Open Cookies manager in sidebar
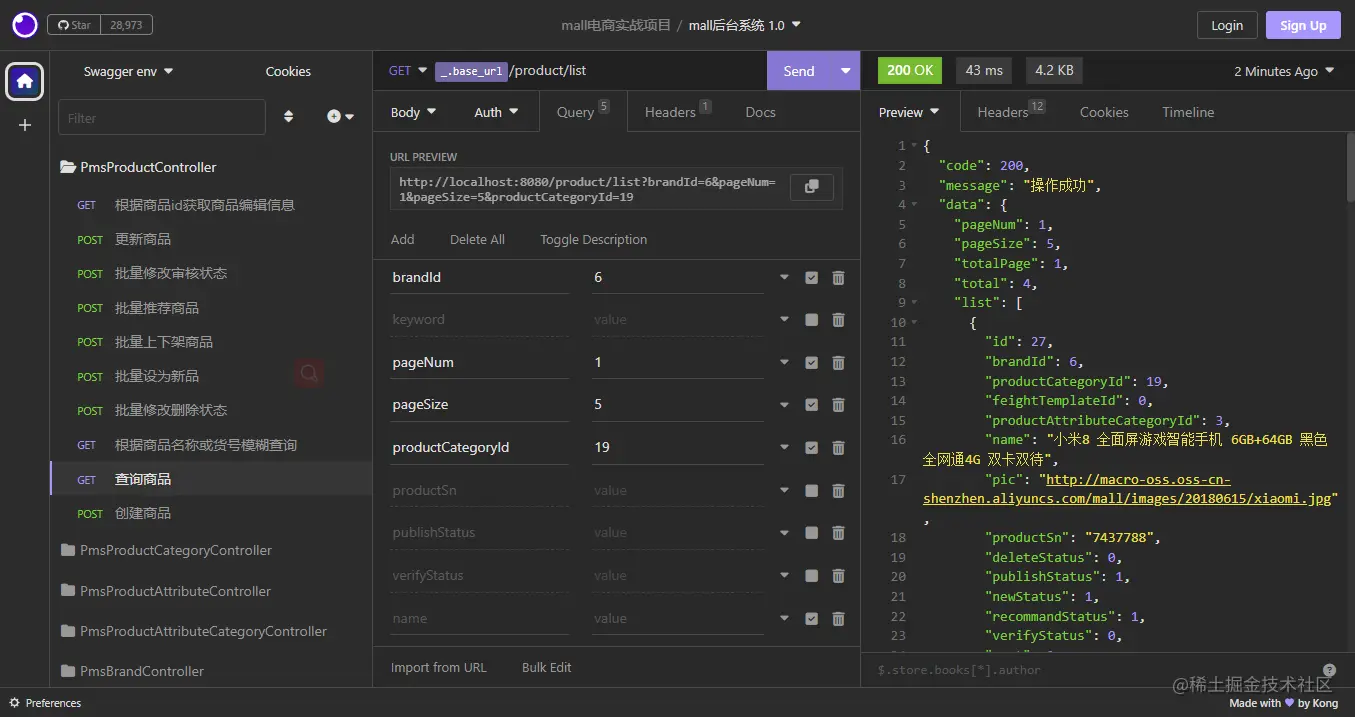The width and height of the screenshot is (1355, 717). pos(288,71)
